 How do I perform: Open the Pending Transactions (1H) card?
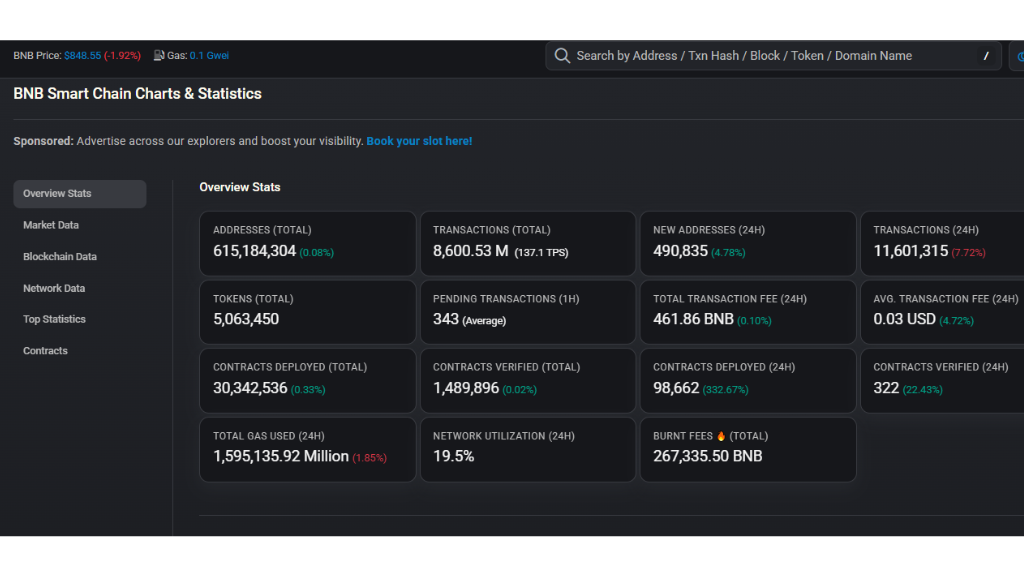[528, 312]
